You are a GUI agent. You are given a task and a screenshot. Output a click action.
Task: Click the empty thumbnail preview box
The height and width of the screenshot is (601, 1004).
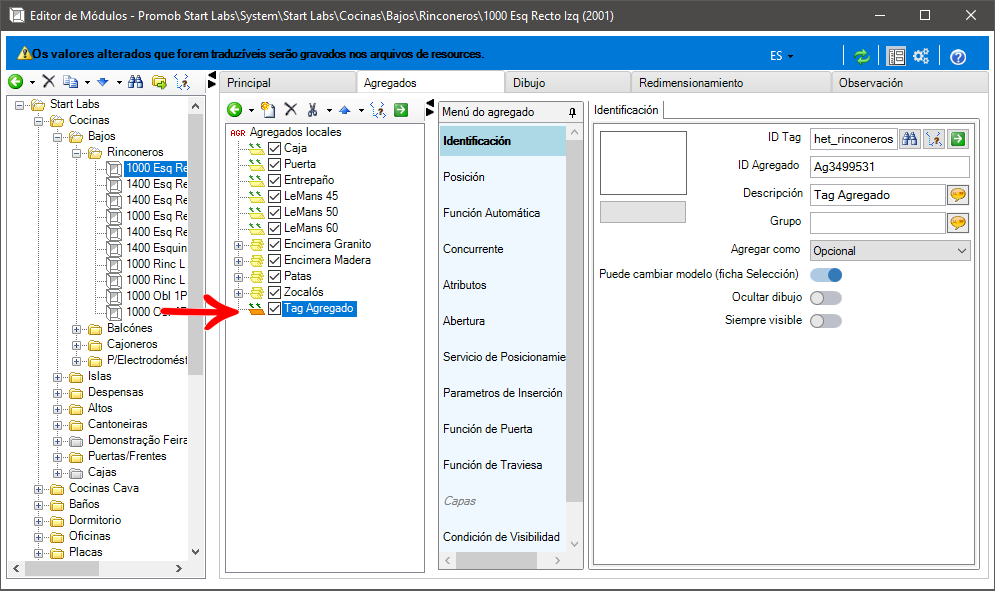click(643, 163)
